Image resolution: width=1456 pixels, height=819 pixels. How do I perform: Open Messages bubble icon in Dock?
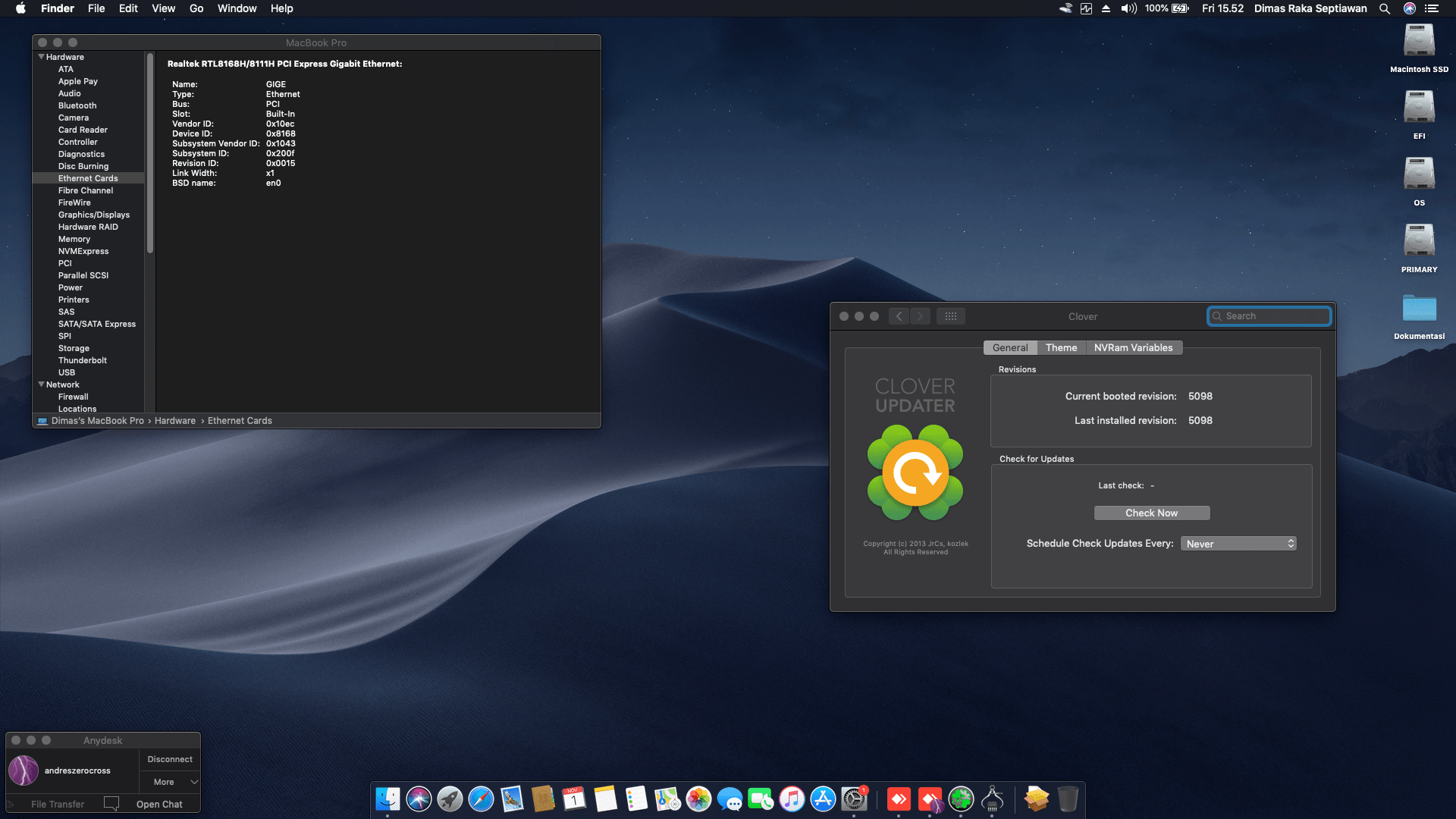pyautogui.click(x=730, y=799)
